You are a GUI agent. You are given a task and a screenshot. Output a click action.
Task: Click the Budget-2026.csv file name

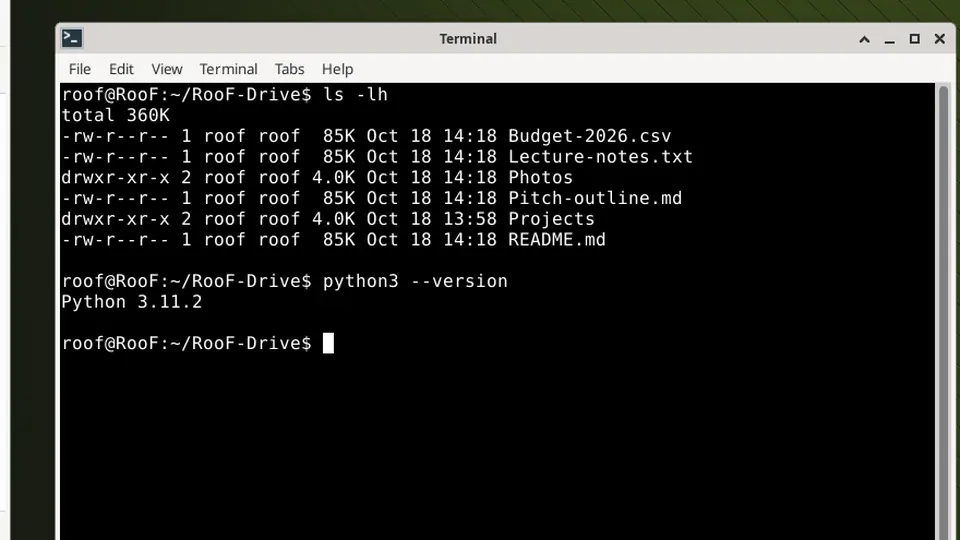pos(590,136)
